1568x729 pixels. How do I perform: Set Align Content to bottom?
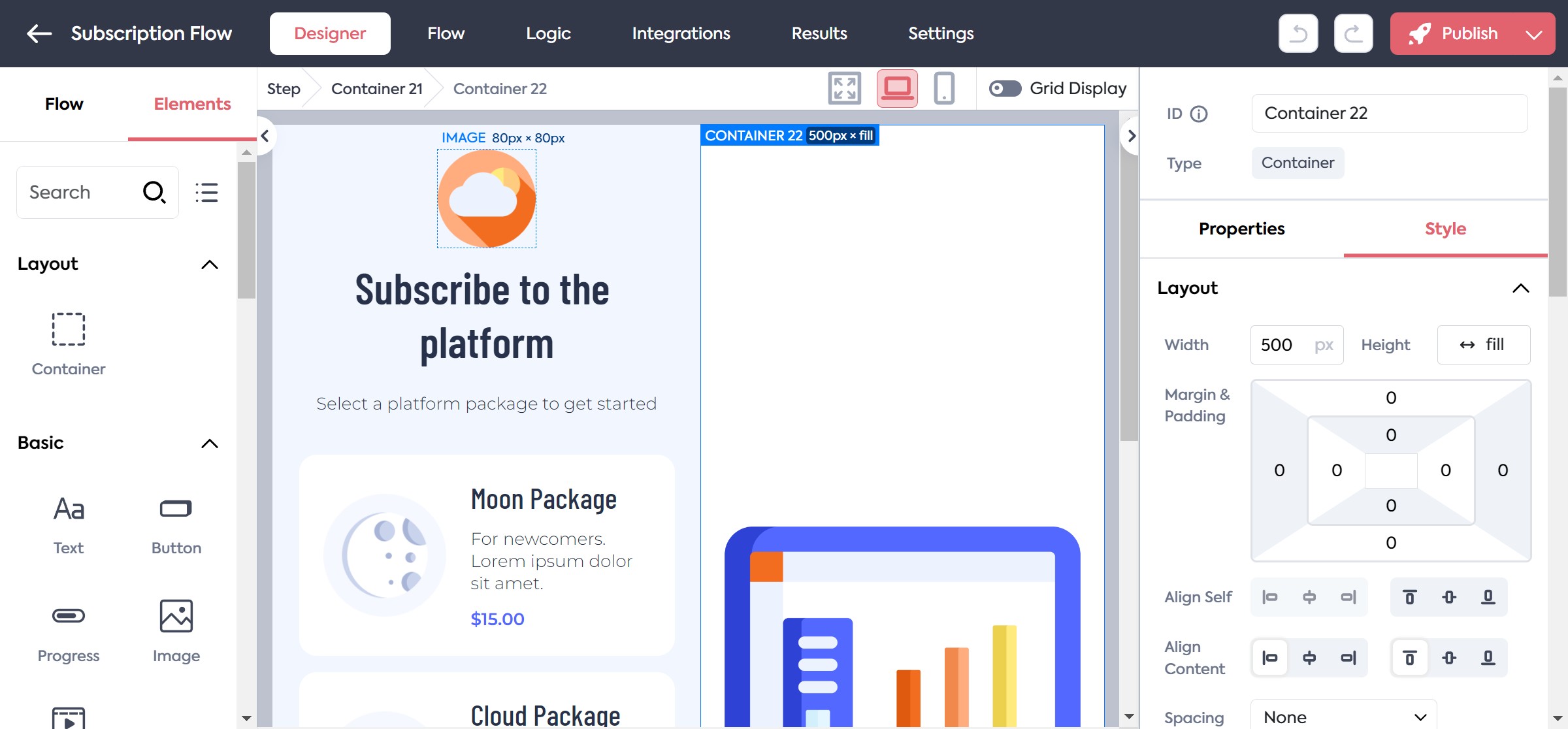coord(1488,658)
